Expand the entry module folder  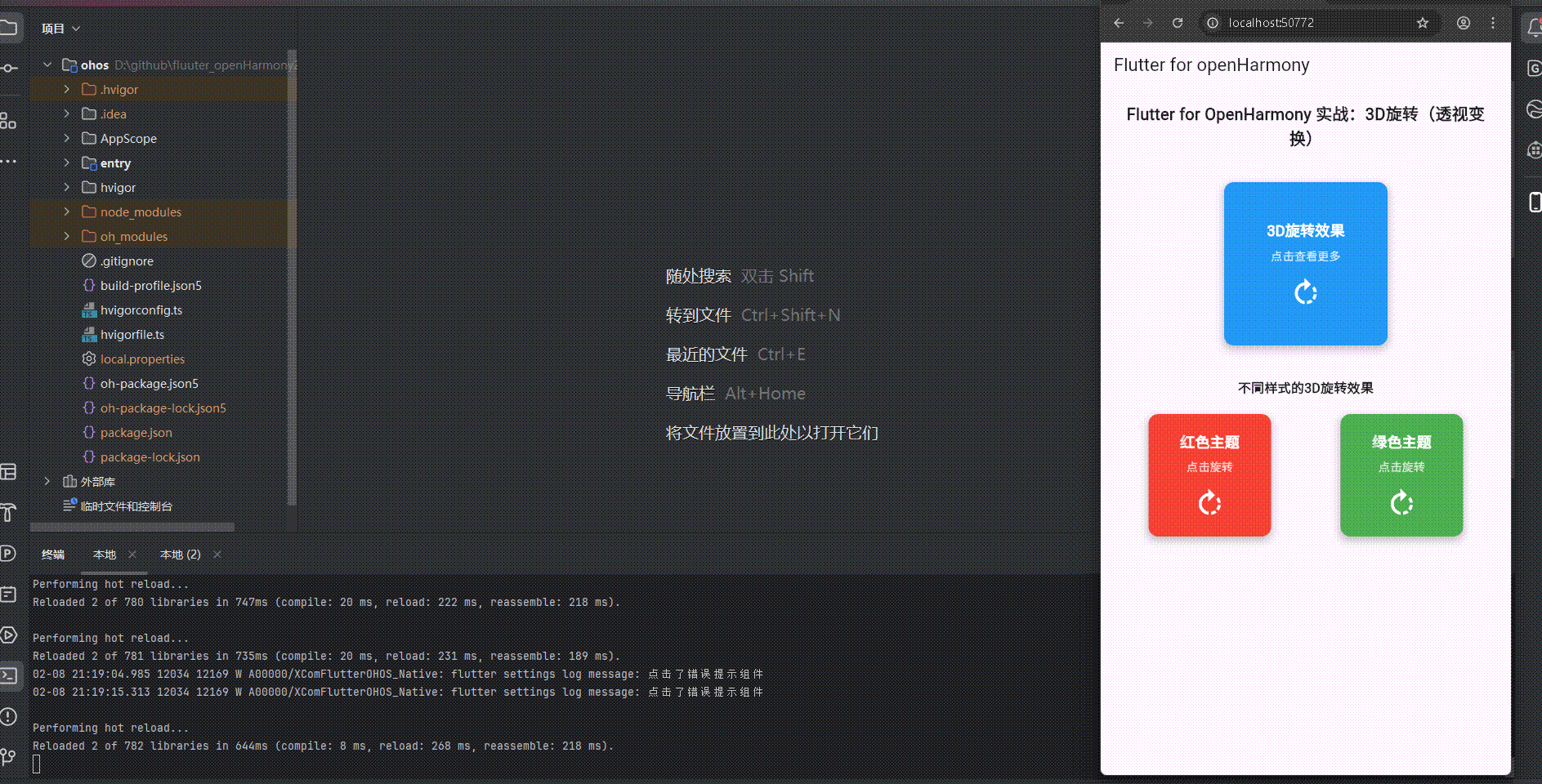pos(67,163)
